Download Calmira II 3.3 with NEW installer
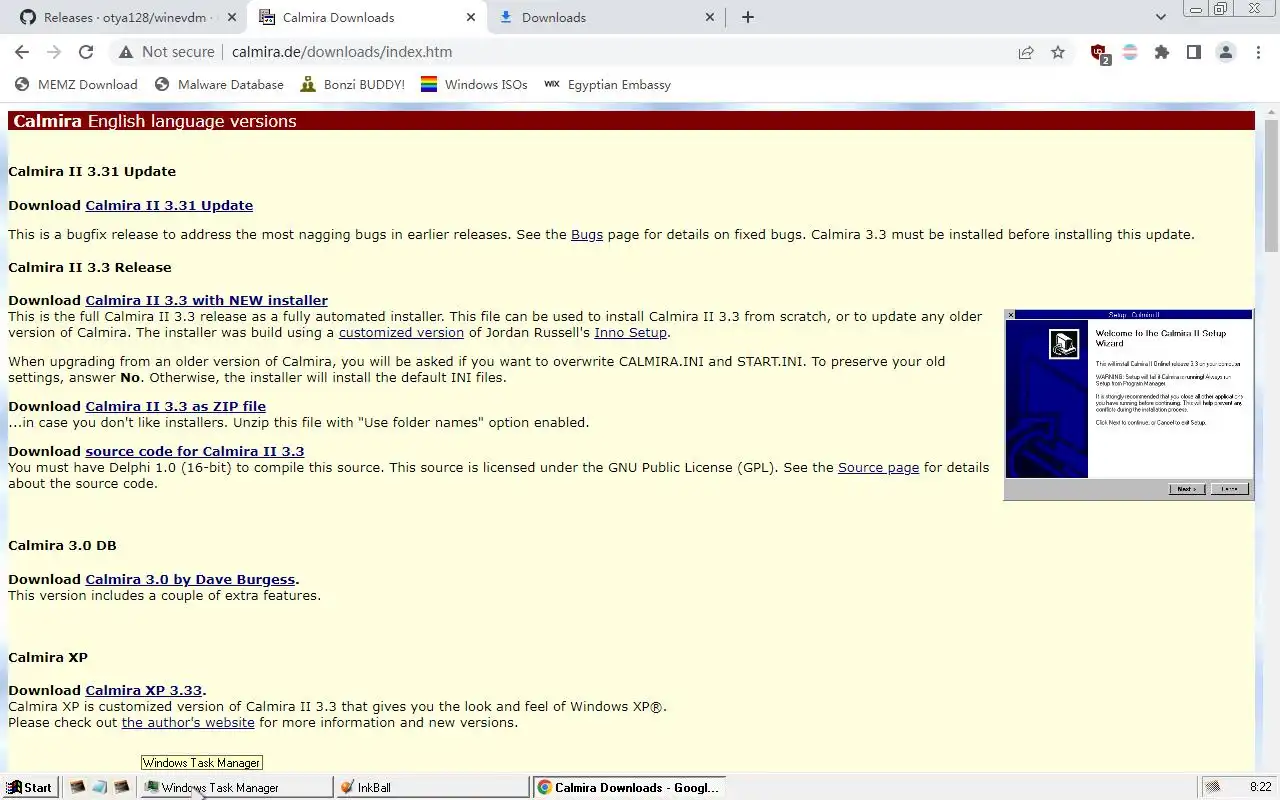The width and height of the screenshot is (1280, 800). (x=206, y=300)
